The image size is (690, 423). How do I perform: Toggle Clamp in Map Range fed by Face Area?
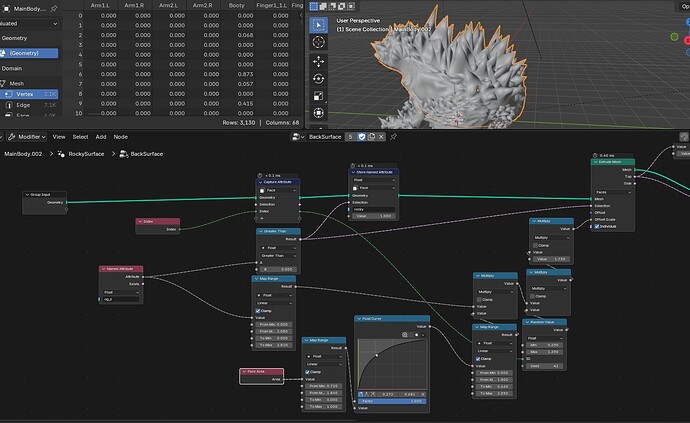click(307, 372)
